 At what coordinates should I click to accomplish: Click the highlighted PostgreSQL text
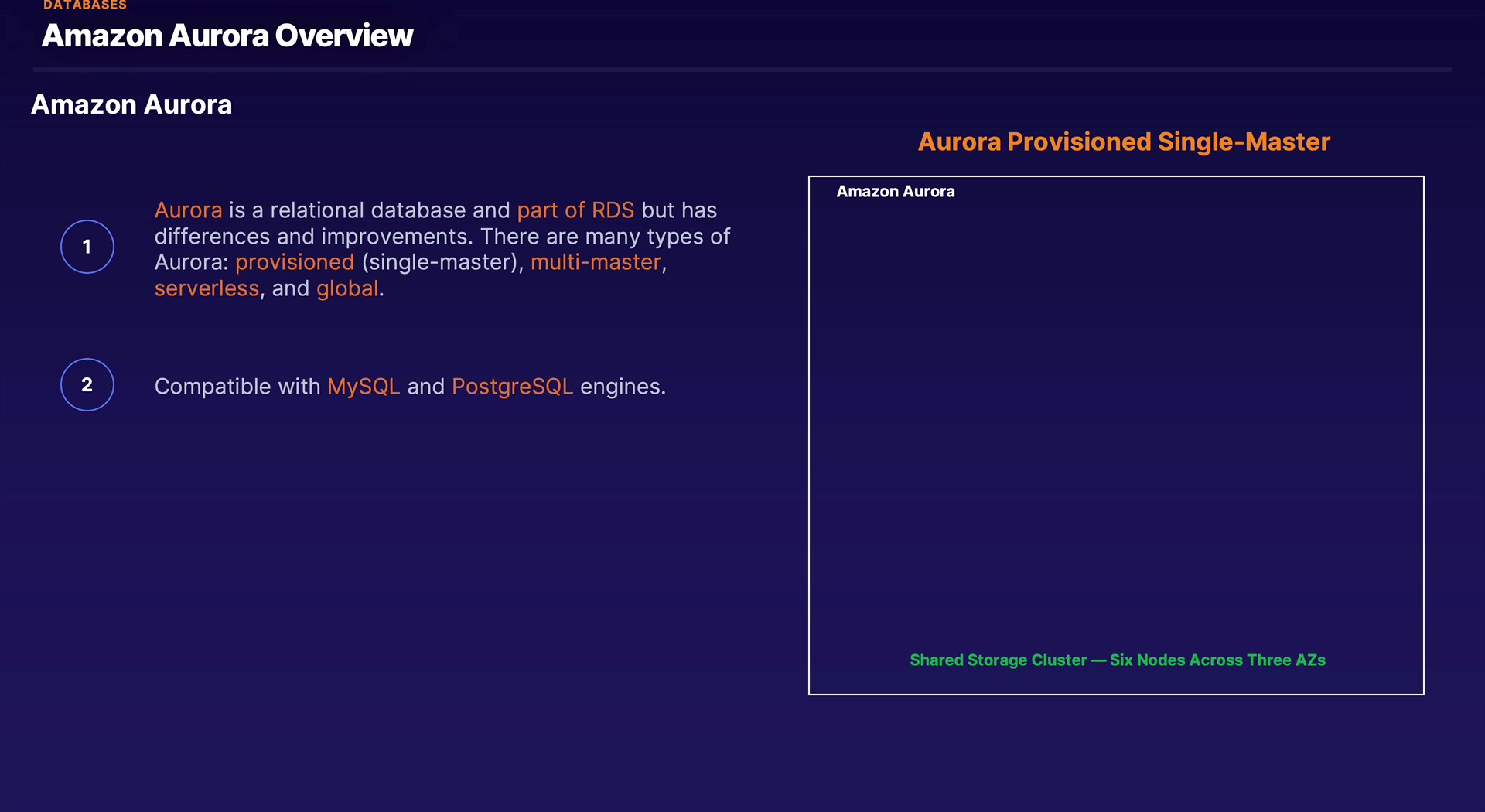point(512,387)
